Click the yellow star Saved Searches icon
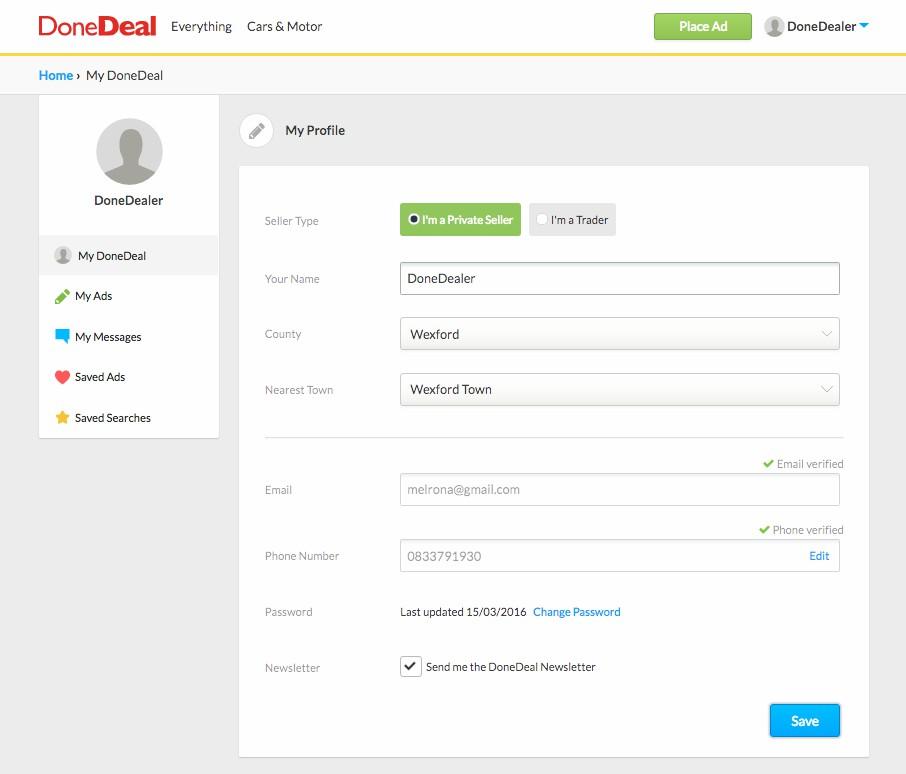This screenshot has height=774, width=906. click(62, 418)
